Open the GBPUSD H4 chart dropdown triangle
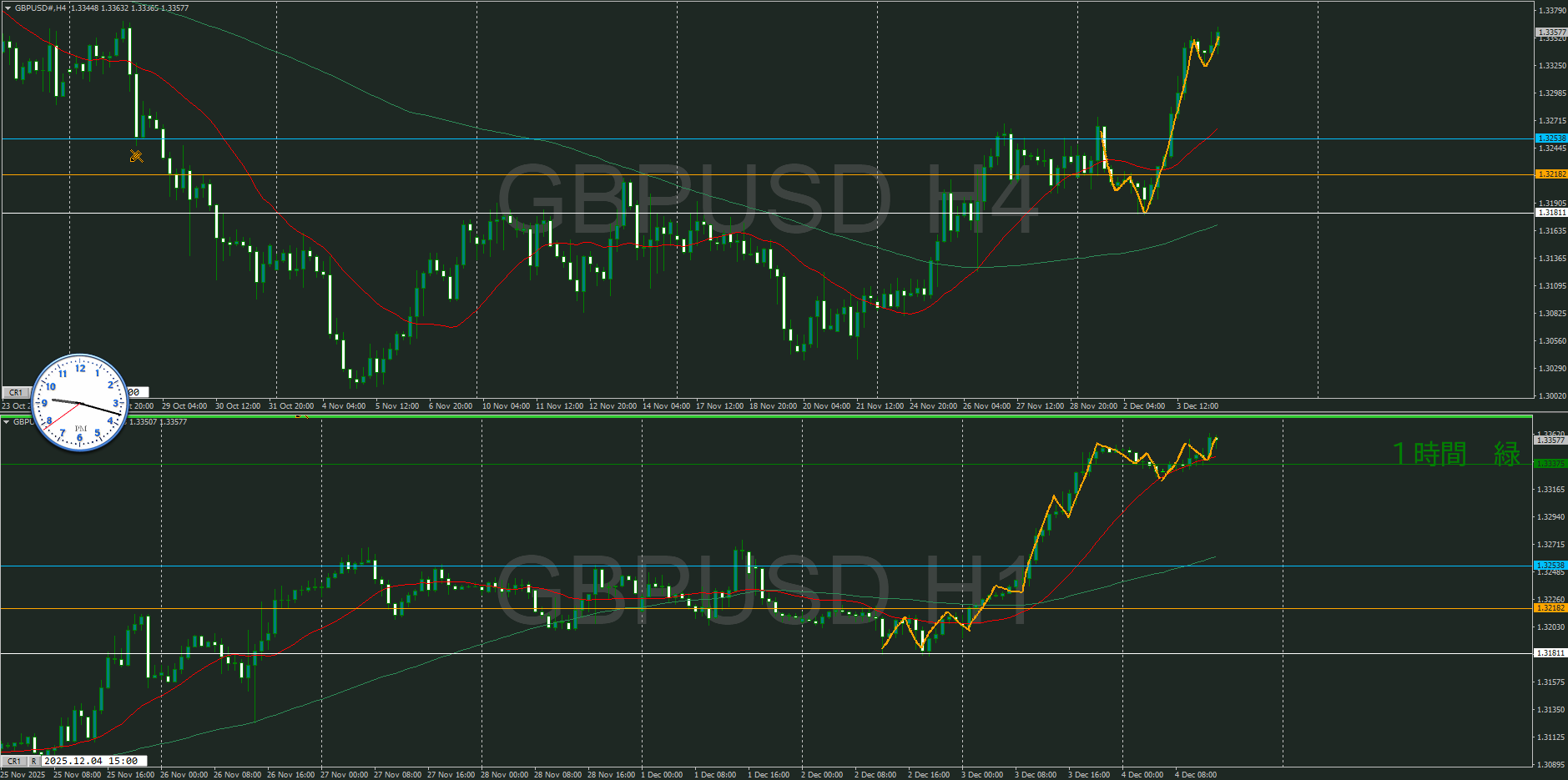 point(8,8)
